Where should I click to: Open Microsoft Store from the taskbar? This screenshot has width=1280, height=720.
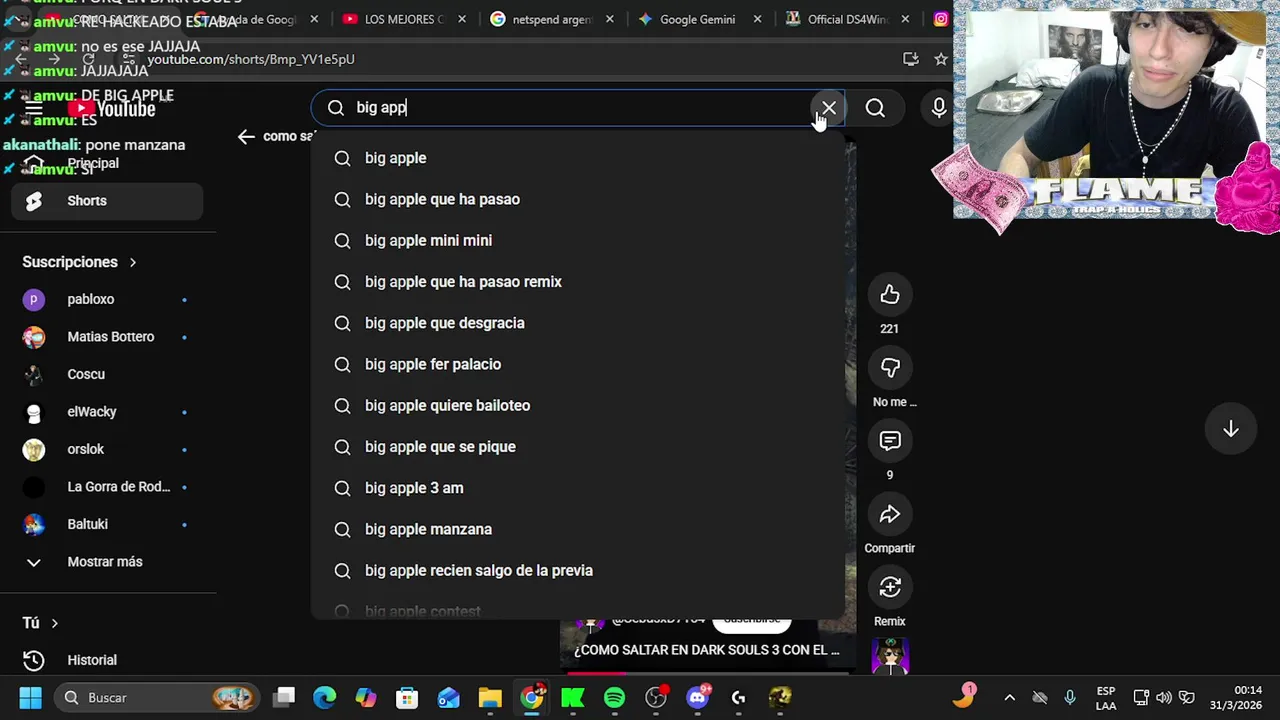coord(406,698)
